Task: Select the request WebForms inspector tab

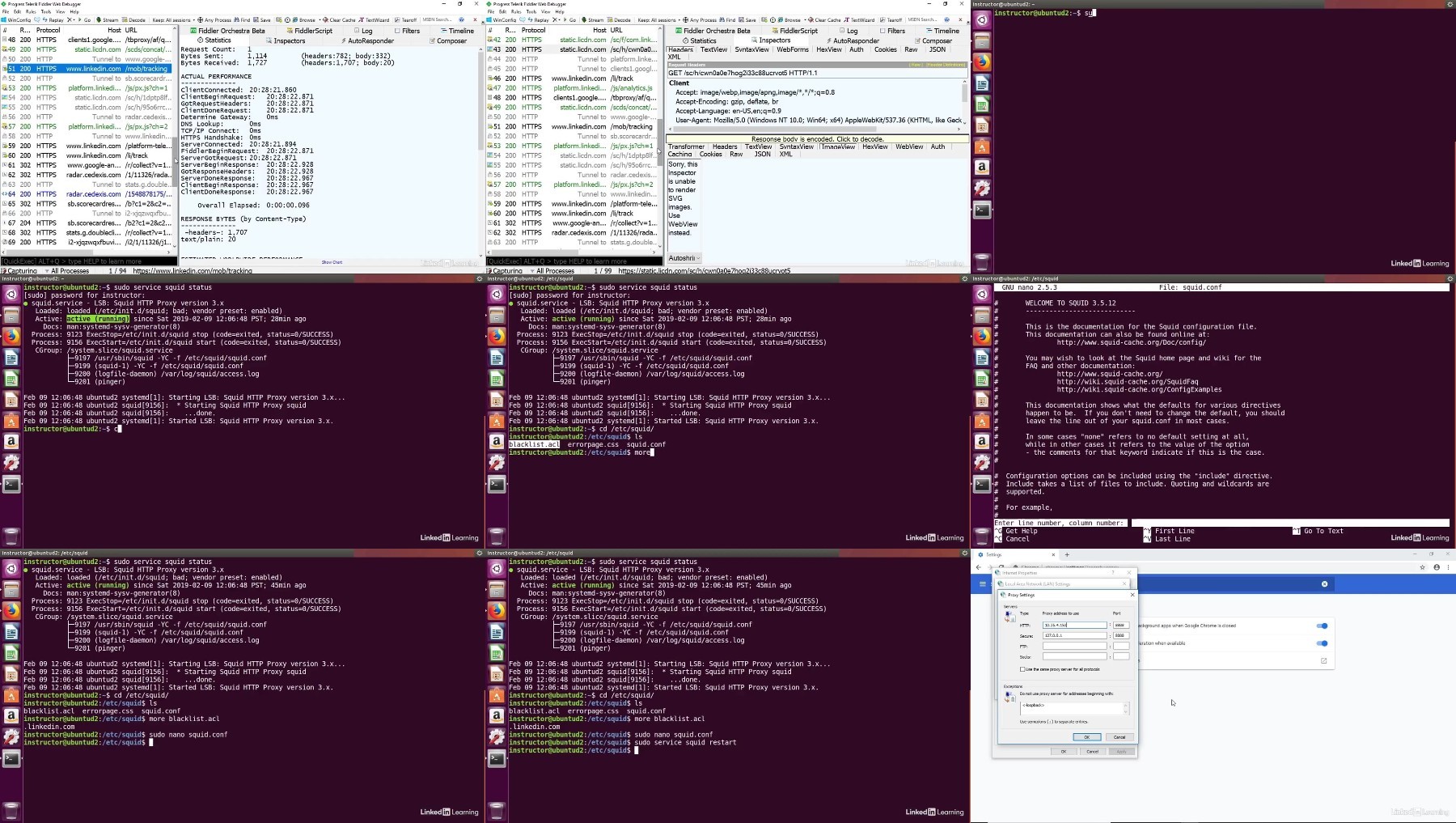Action: coord(793,49)
